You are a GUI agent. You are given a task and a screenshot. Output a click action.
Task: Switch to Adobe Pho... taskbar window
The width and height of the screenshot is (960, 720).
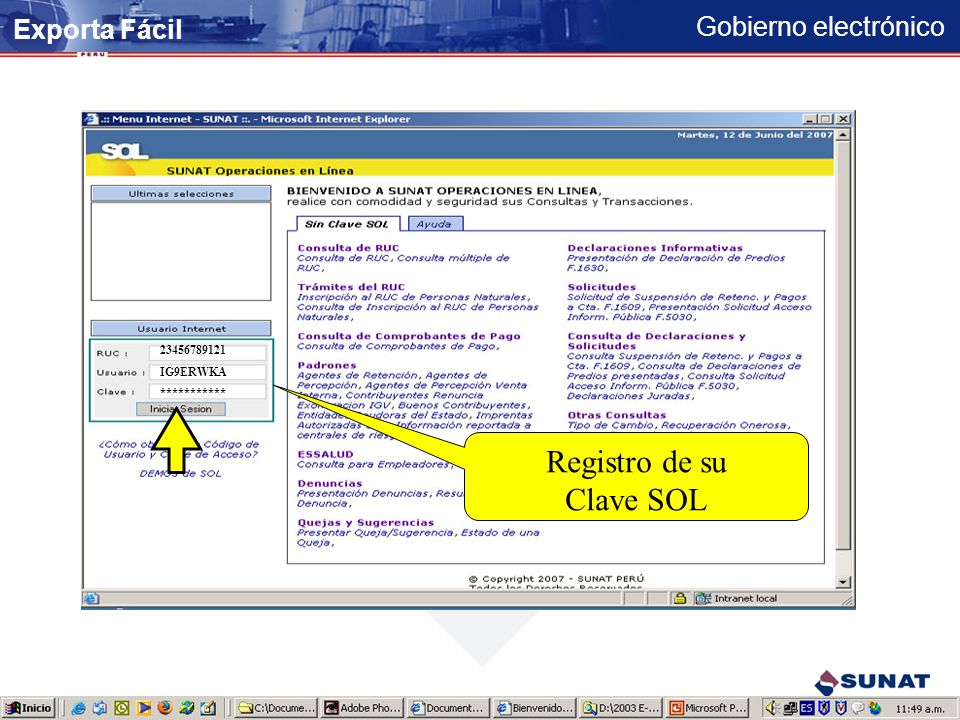(x=362, y=708)
